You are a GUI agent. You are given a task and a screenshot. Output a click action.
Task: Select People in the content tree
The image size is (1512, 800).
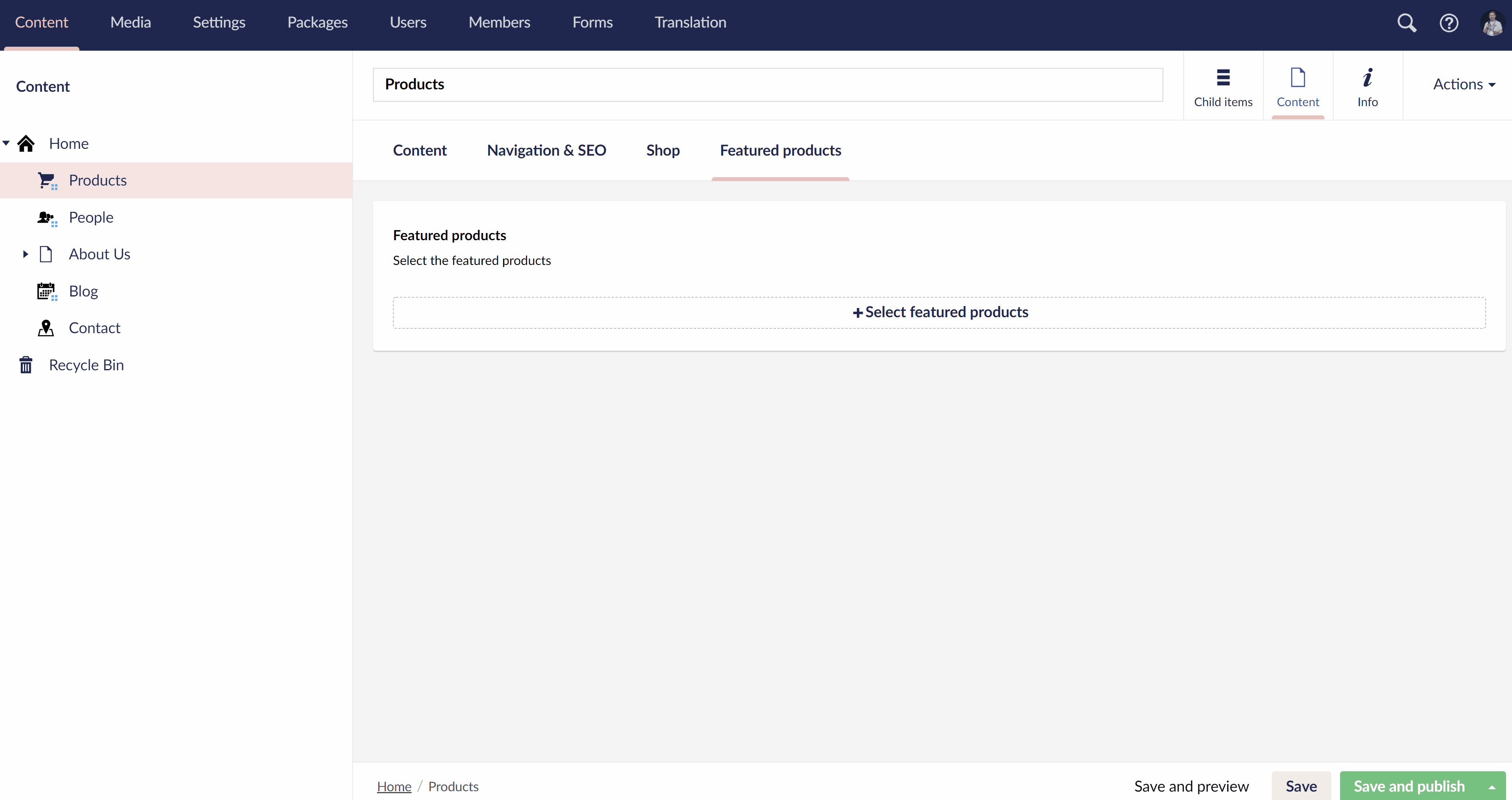(91, 217)
